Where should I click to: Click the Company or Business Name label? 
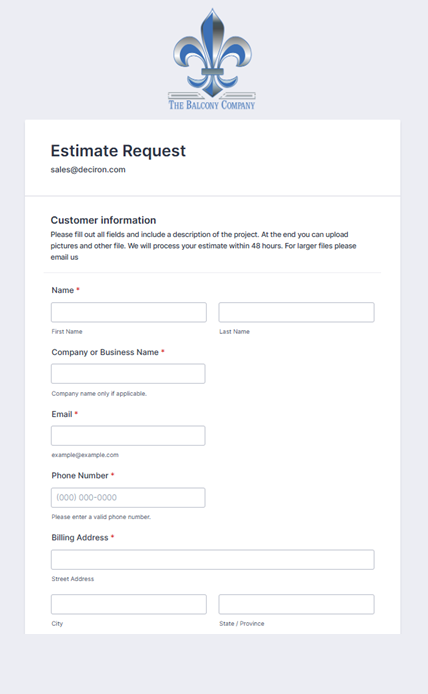point(105,352)
